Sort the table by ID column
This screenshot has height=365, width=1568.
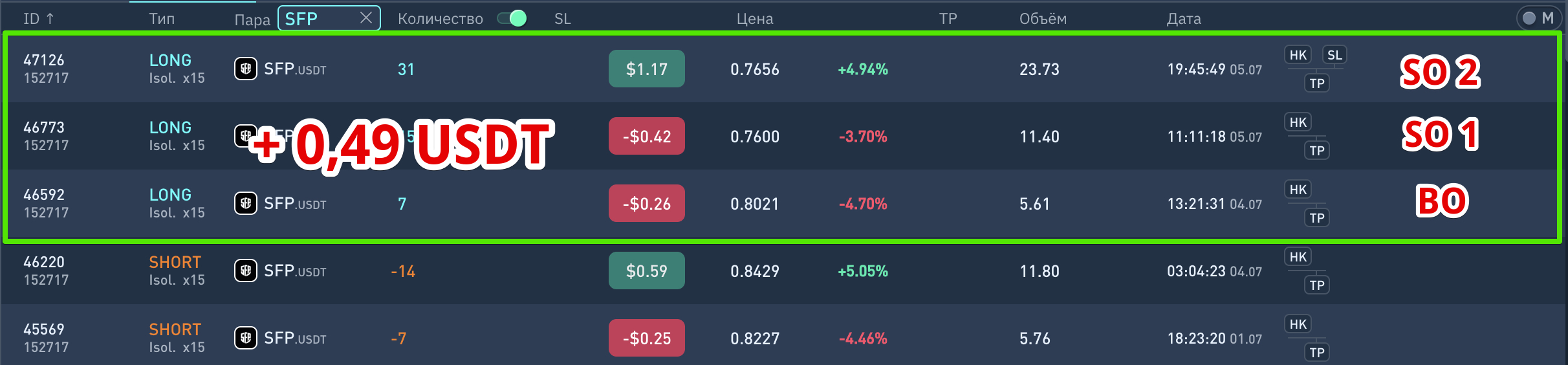tap(38, 19)
